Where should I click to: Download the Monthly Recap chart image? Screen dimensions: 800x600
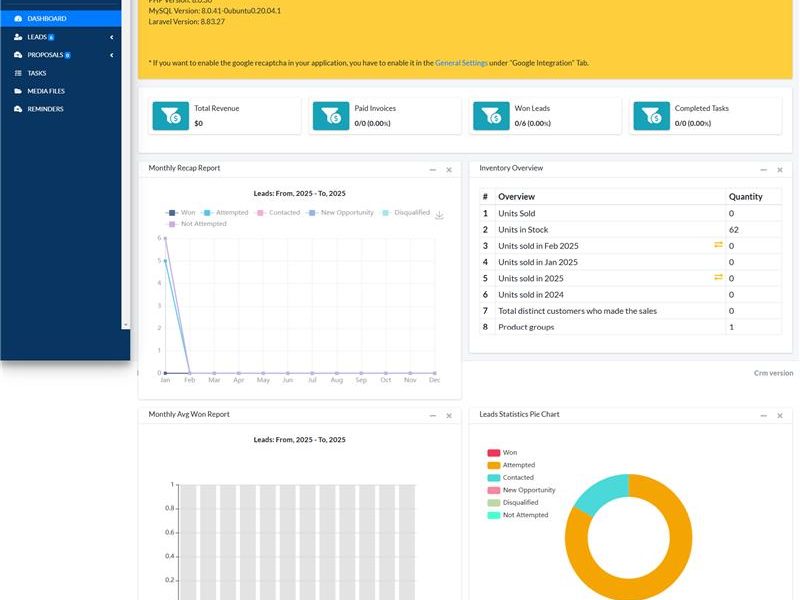[x=439, y=215]
